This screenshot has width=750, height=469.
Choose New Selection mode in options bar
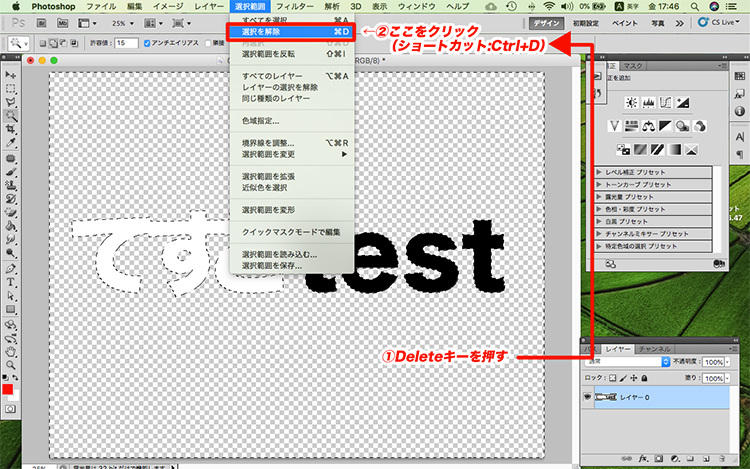(x=43, y=43)
